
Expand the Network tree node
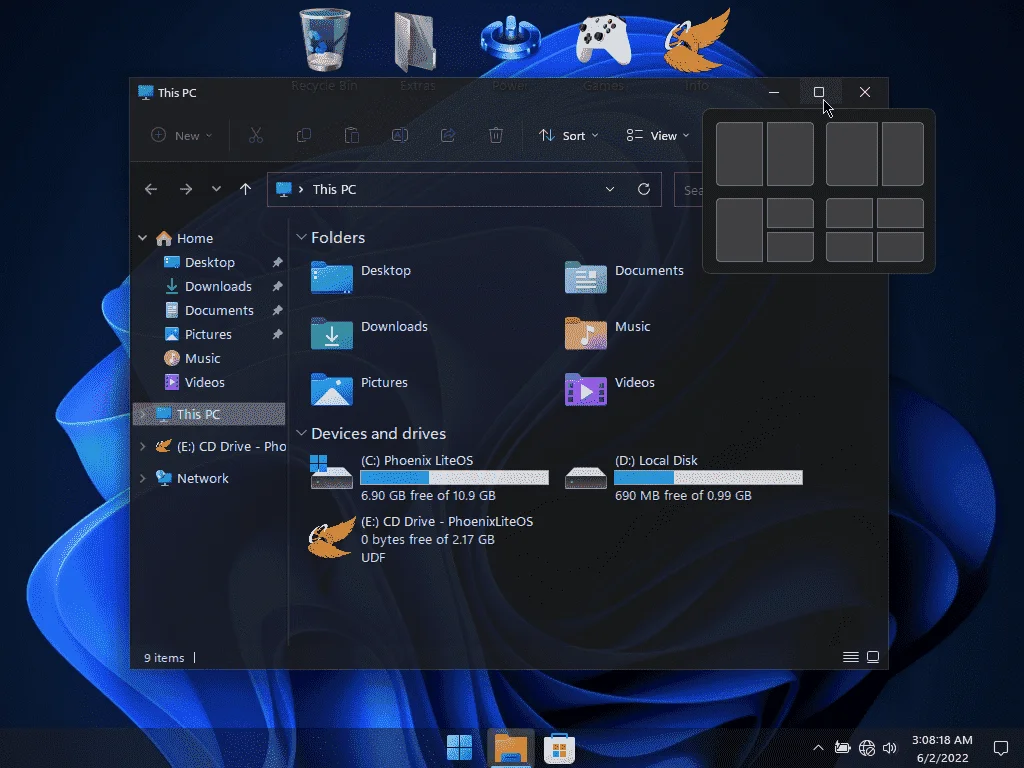(x=142, y=478)
